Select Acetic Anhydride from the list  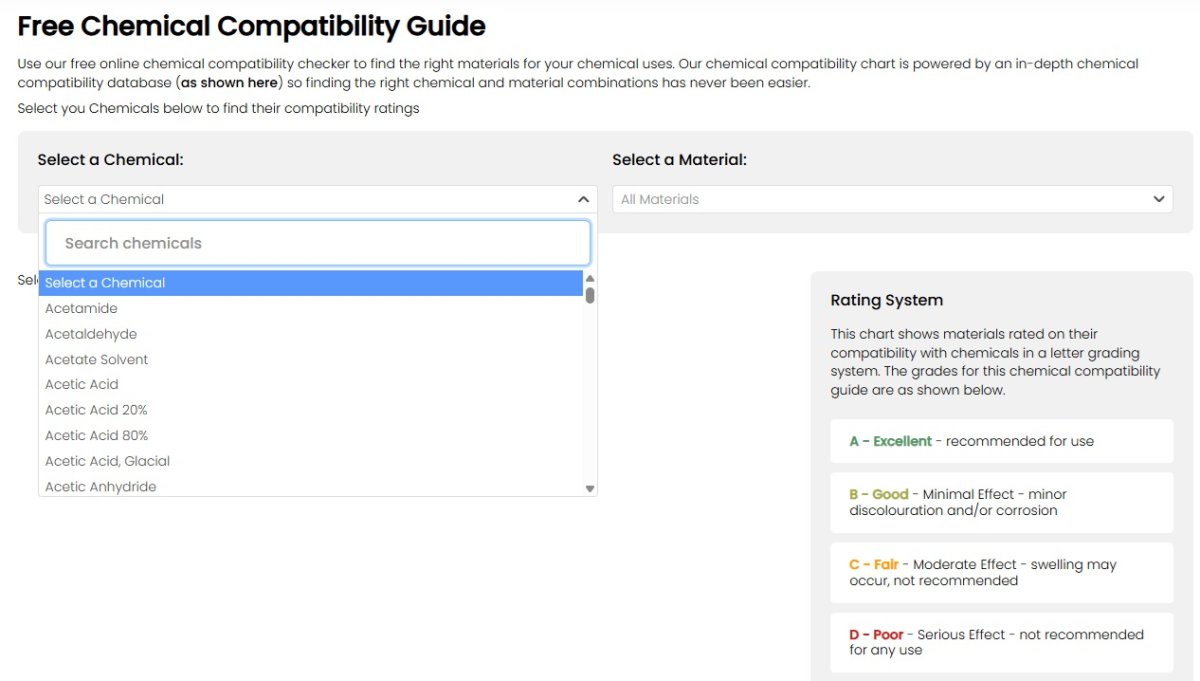100,486
